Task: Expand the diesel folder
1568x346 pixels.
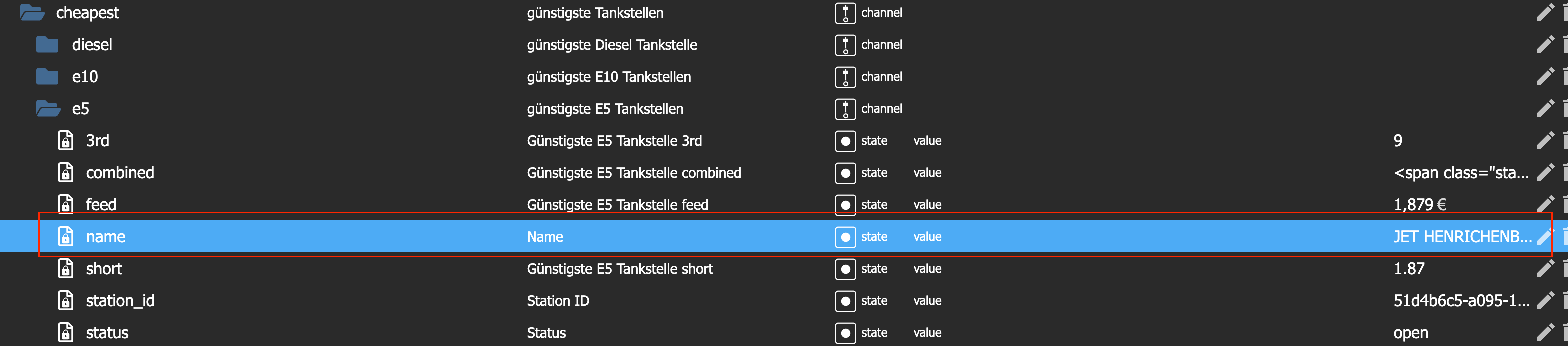Action: (47, 45)
